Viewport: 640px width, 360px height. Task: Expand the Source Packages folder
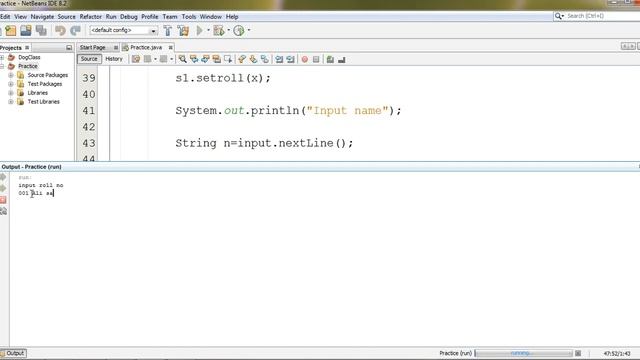(x=11, y=75)
